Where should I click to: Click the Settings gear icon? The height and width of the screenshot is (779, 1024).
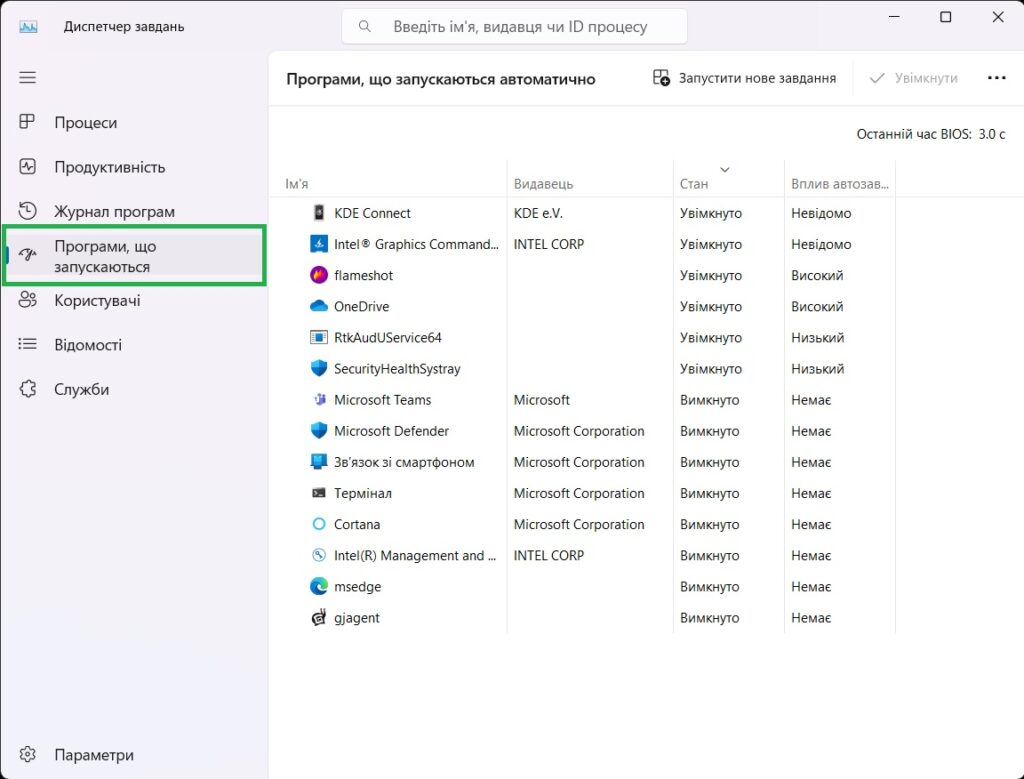tap(27, 755)
